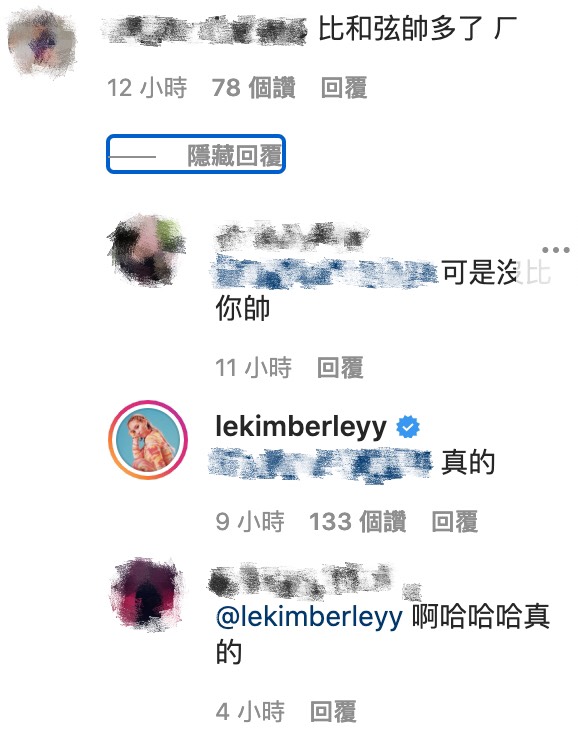Reply to the top comment 比和弦帥多了
The image size is (578, 734).
pyautogui.click(x=344, y=88)
